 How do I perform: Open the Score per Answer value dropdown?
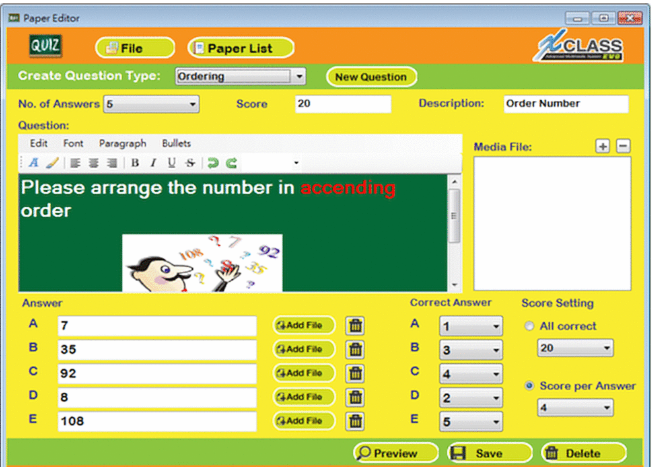click(575, 407)
